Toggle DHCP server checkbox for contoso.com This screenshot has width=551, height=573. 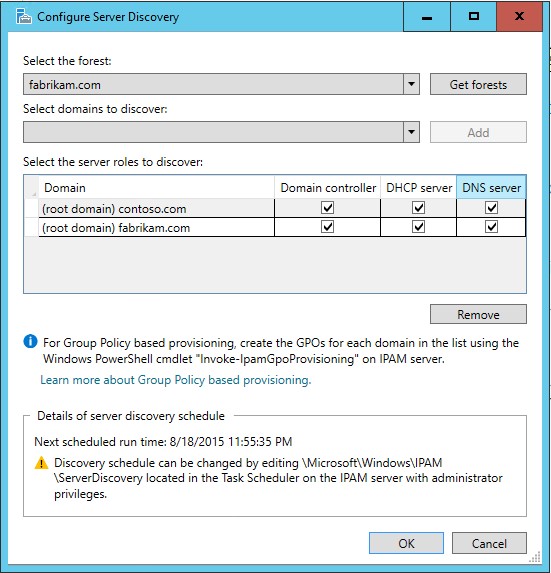tap(418, 208)
